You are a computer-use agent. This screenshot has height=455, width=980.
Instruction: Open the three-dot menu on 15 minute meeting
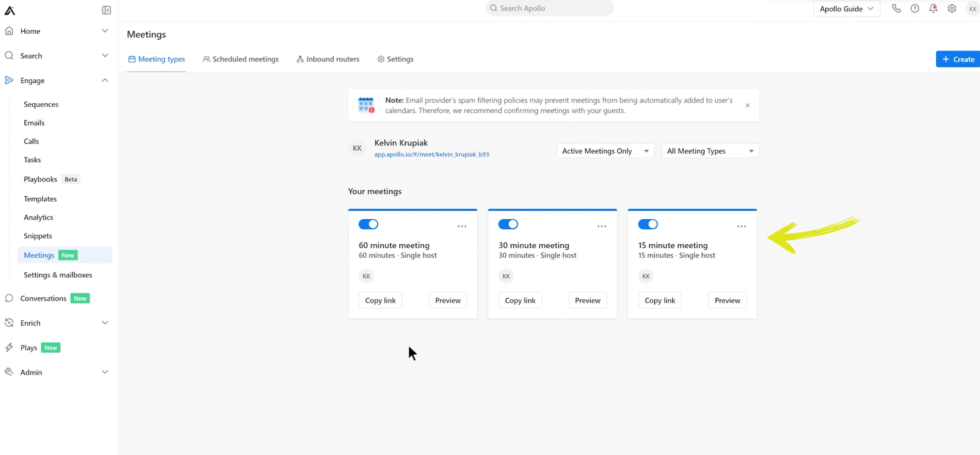741,226
